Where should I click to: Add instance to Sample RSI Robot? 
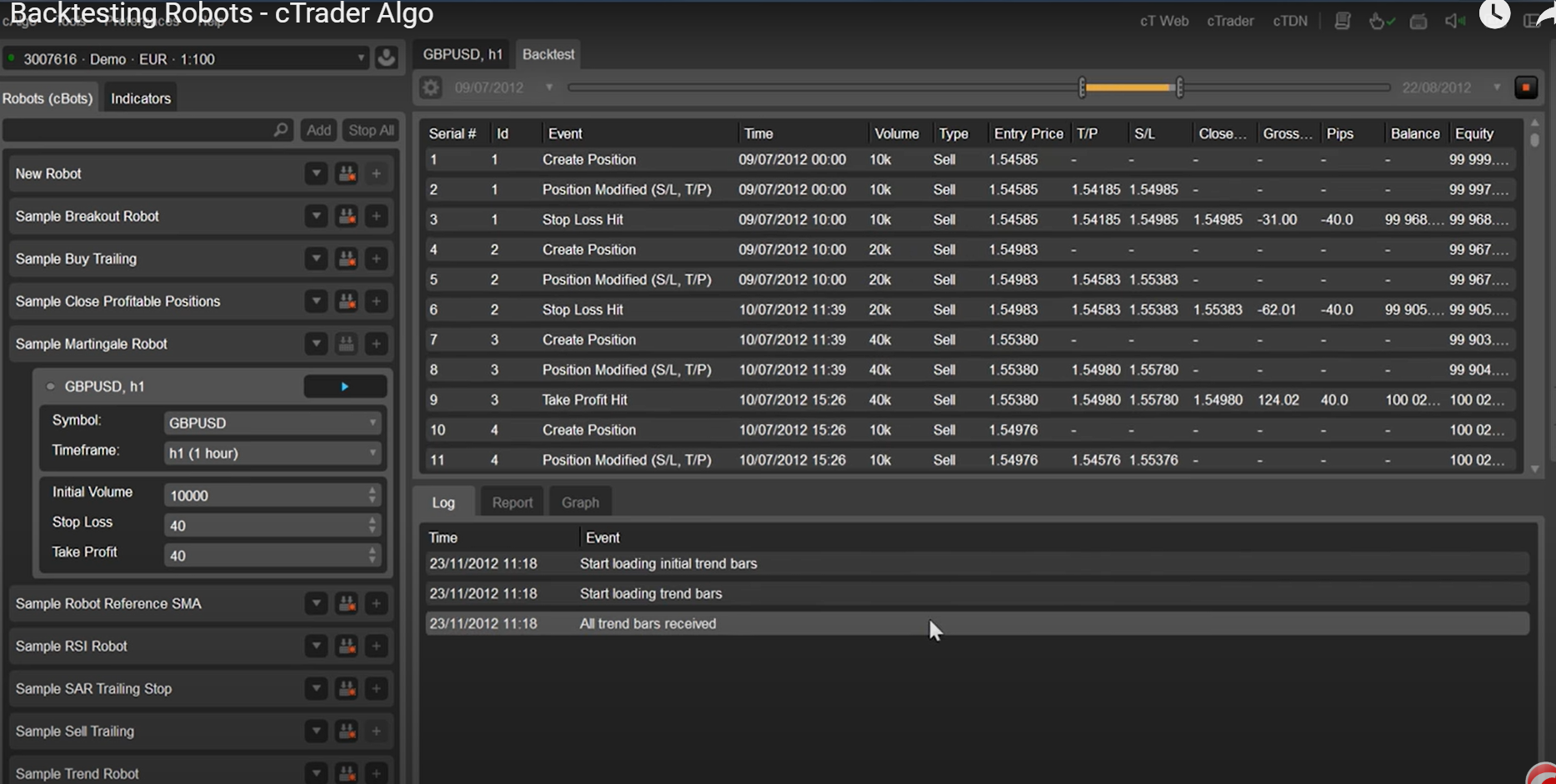pyautogui.click(x=377, y=646)
